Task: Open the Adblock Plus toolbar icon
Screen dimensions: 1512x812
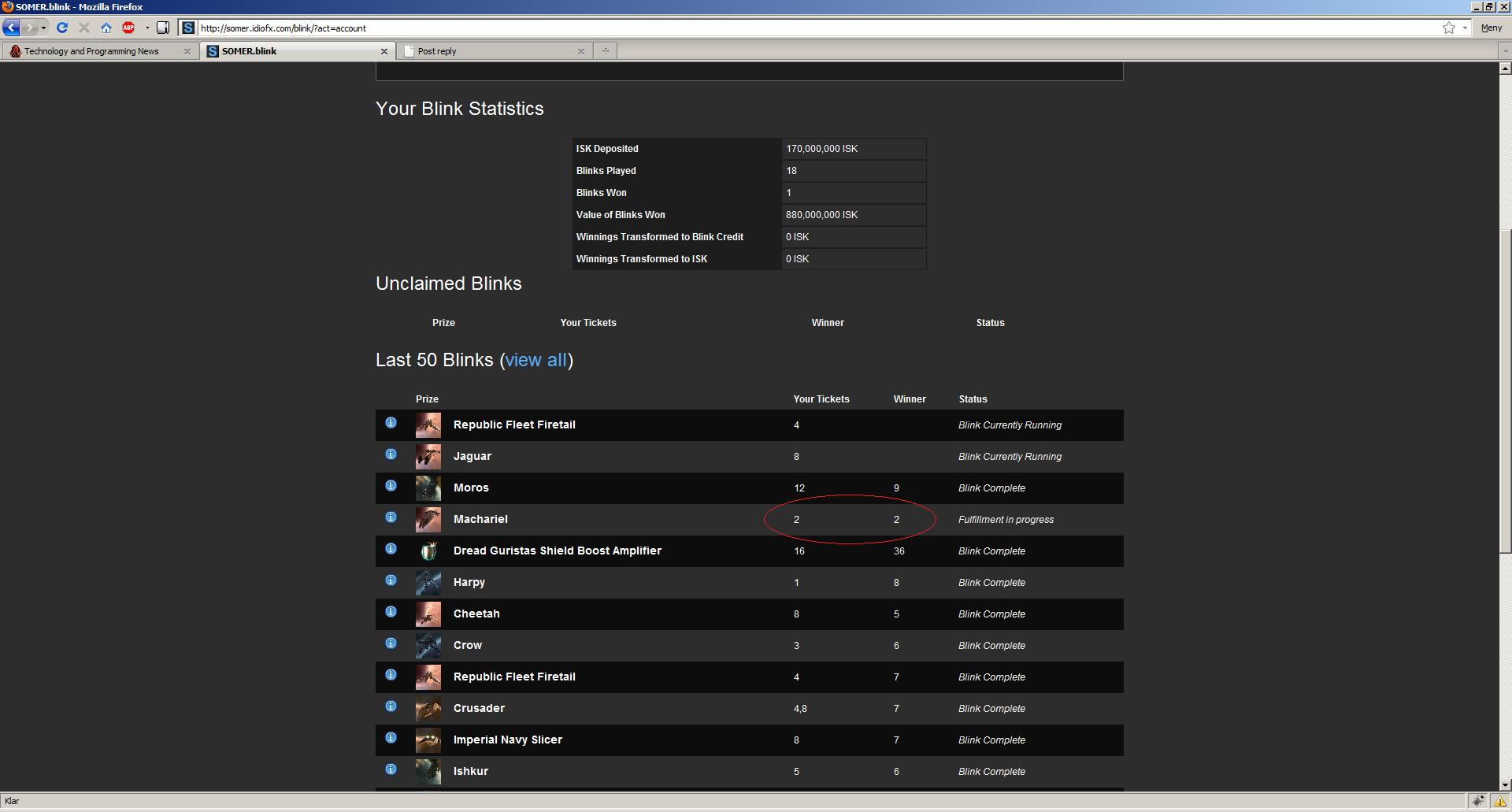Action: tap(128, 28)
